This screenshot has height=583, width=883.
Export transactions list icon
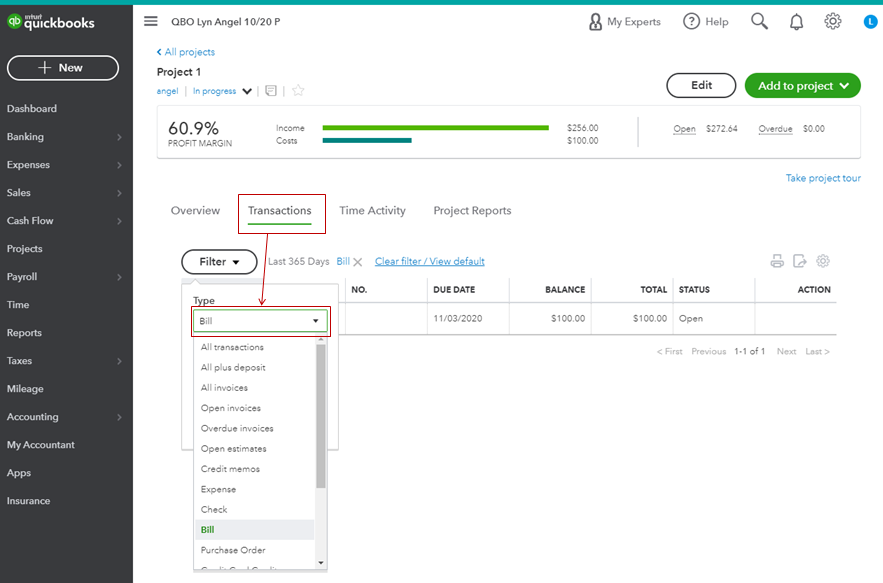coord(800,261)
